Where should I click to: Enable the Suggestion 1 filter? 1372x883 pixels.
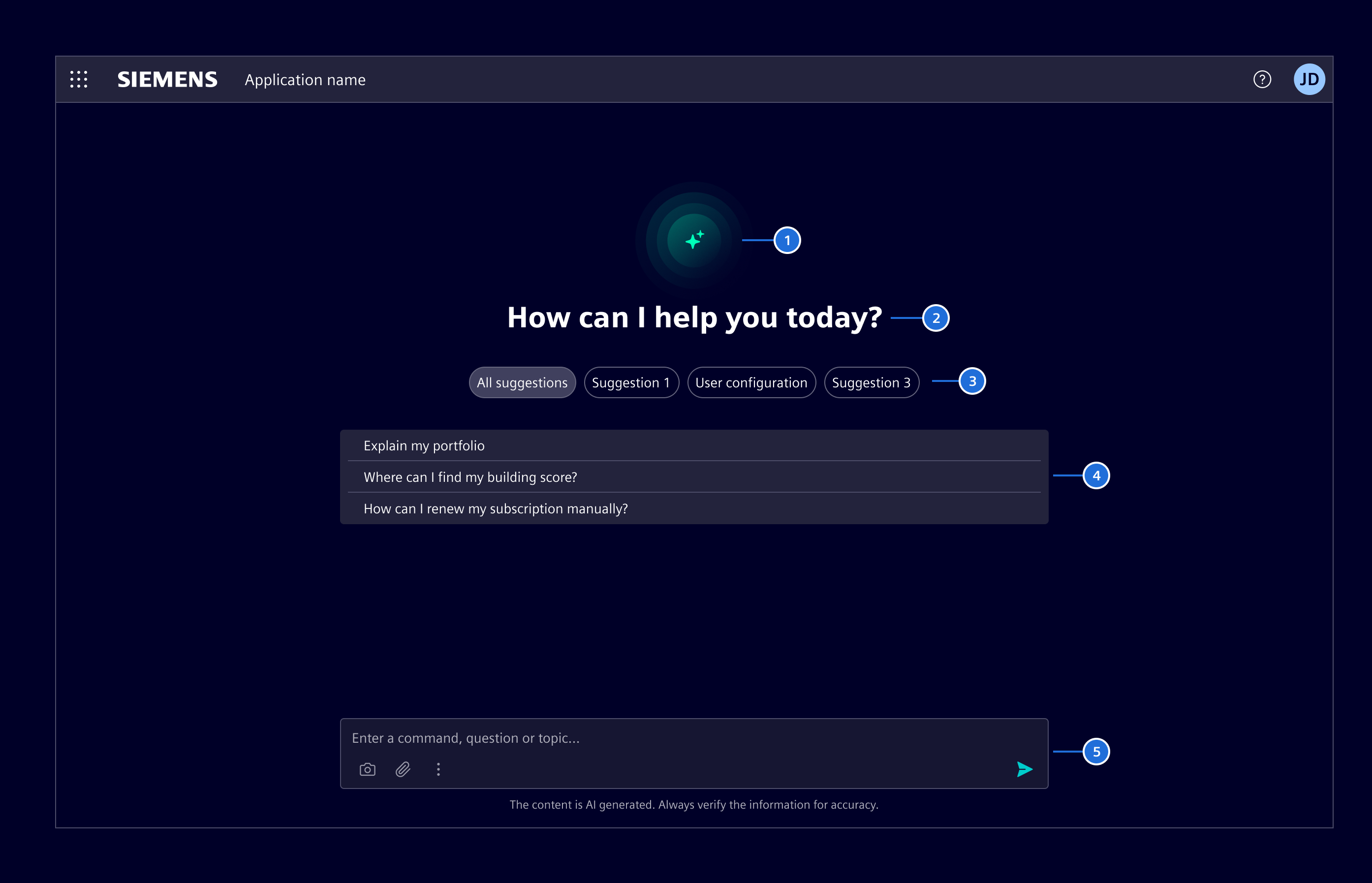coord(631,382)
